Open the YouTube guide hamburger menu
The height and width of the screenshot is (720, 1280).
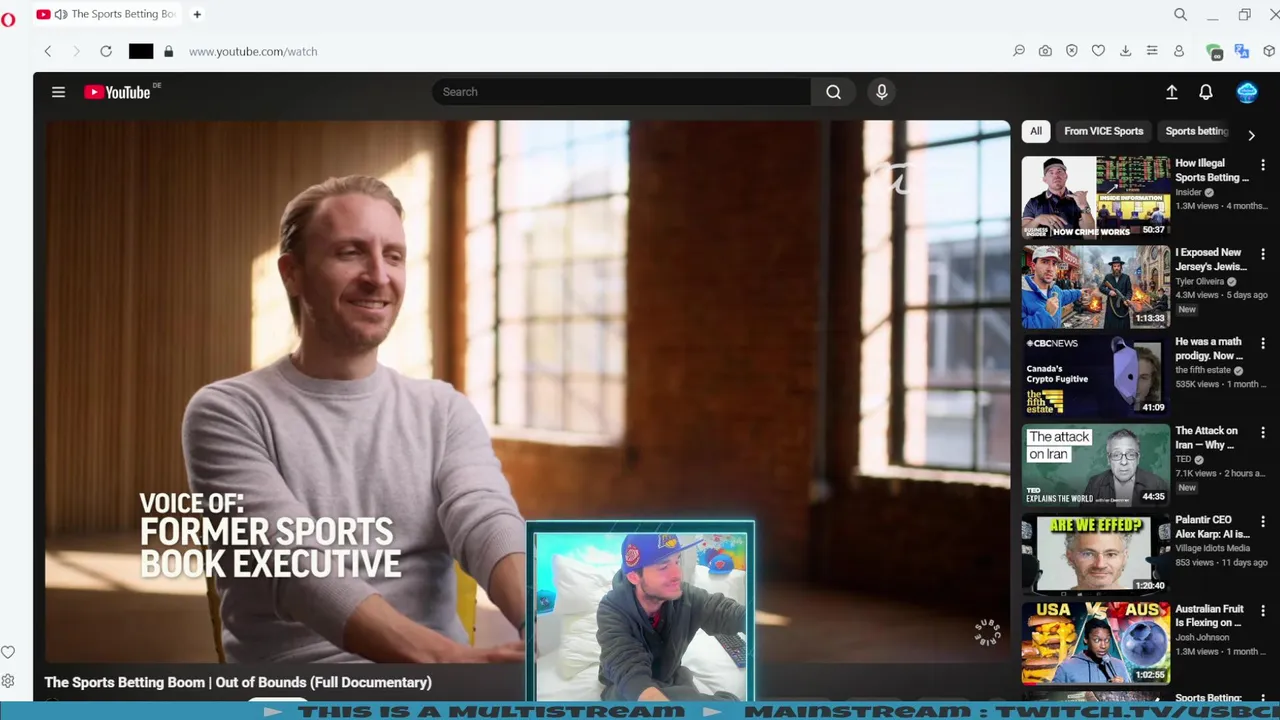pos(58,92)
